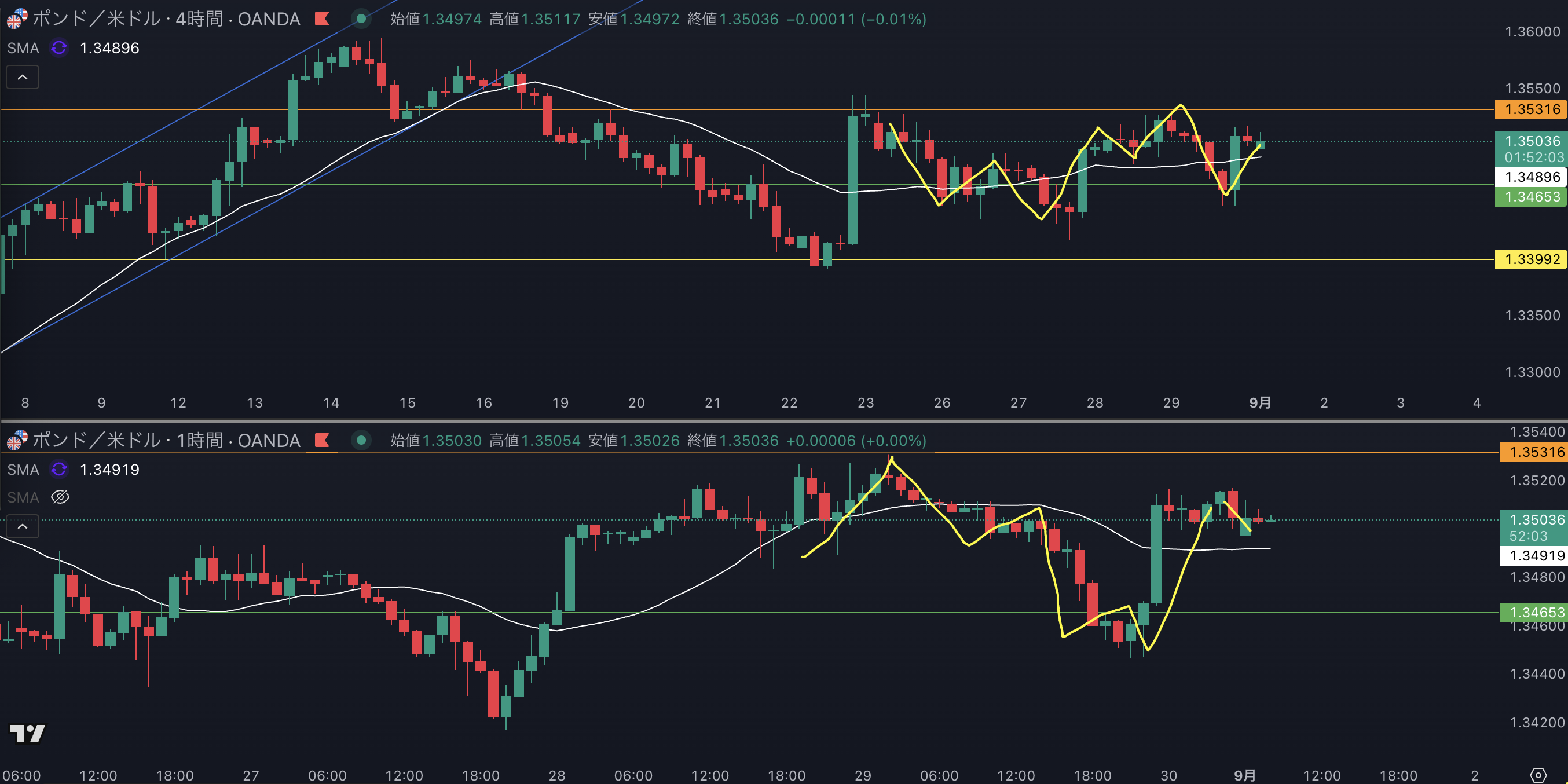Click the red flag marker in 1-hour chart header
This screenshot has width=1568, height=784.
tap(322, 440)
